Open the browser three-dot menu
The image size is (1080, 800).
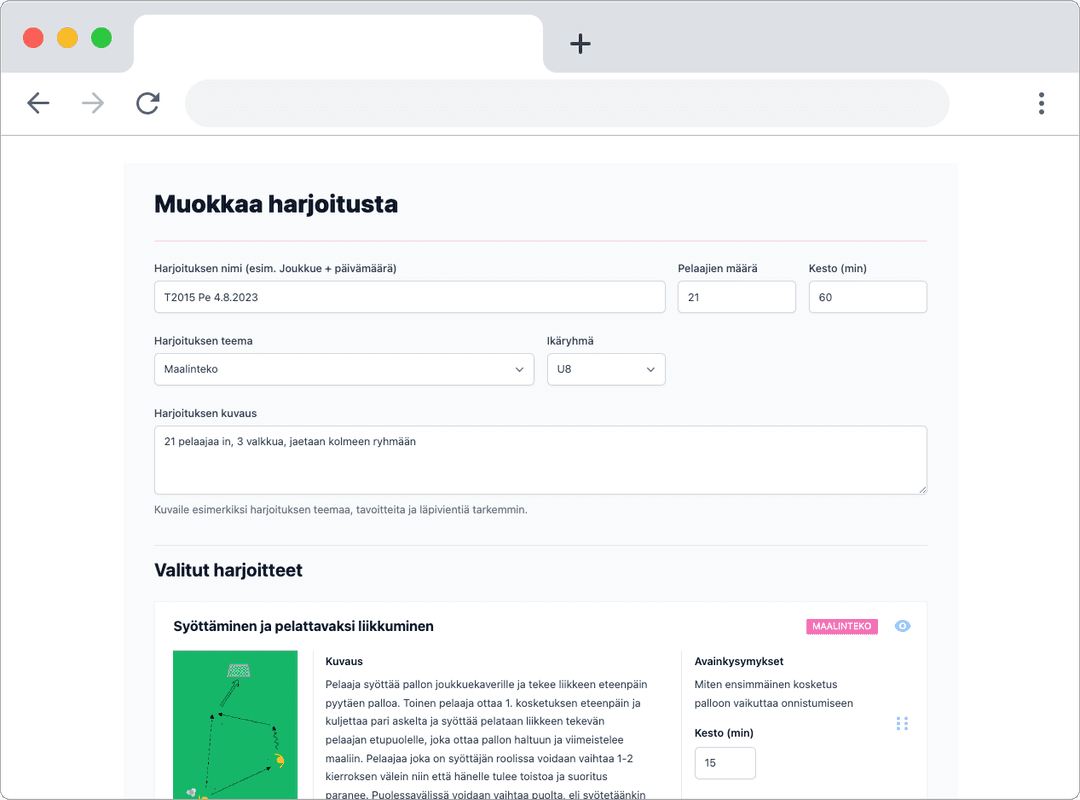tap(1041, 103)
